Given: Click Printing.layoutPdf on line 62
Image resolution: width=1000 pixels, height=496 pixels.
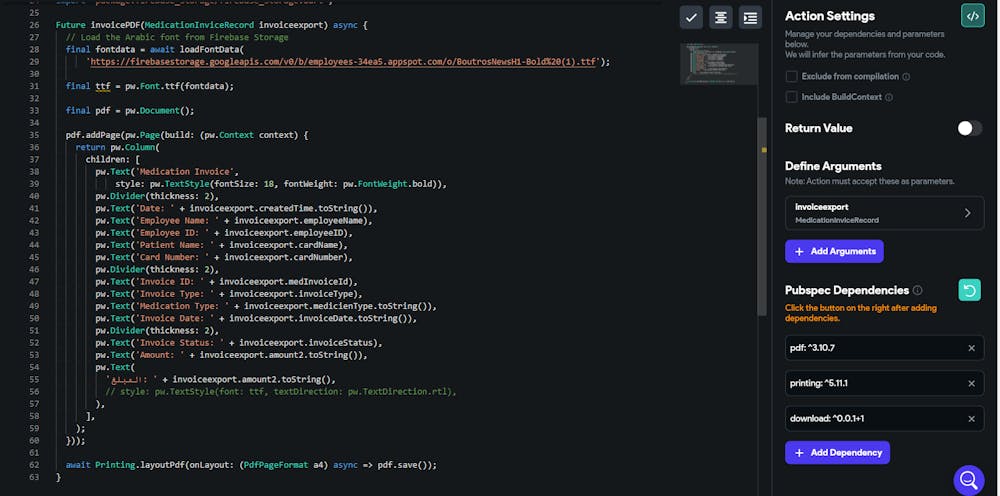Looking at the screenshot, I should (140, 465).
